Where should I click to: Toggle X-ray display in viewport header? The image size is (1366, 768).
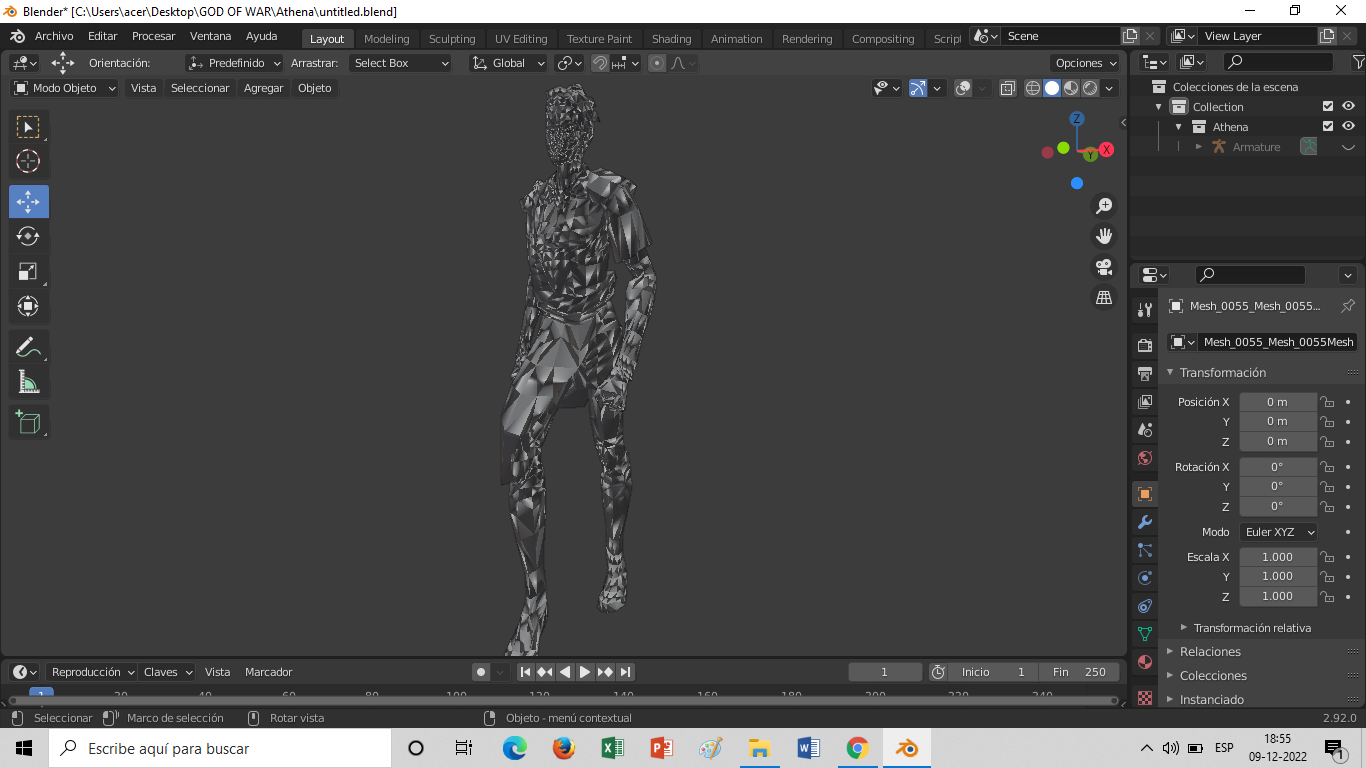pos(1008,88)
